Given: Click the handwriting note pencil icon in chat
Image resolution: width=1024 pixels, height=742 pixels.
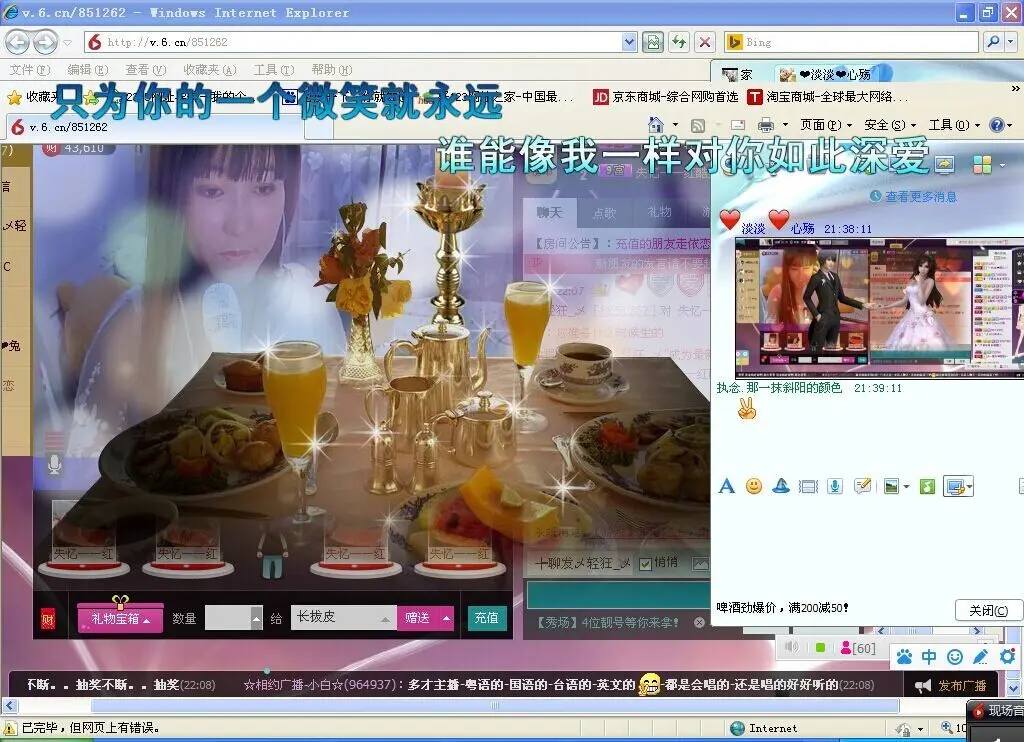Looking at the screenshot, I should (x=862, y=486).
